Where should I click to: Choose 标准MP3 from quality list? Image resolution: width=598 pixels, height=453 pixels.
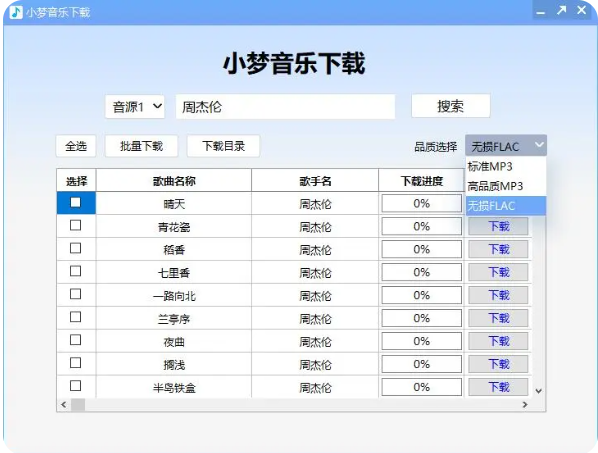click(506, 167)
